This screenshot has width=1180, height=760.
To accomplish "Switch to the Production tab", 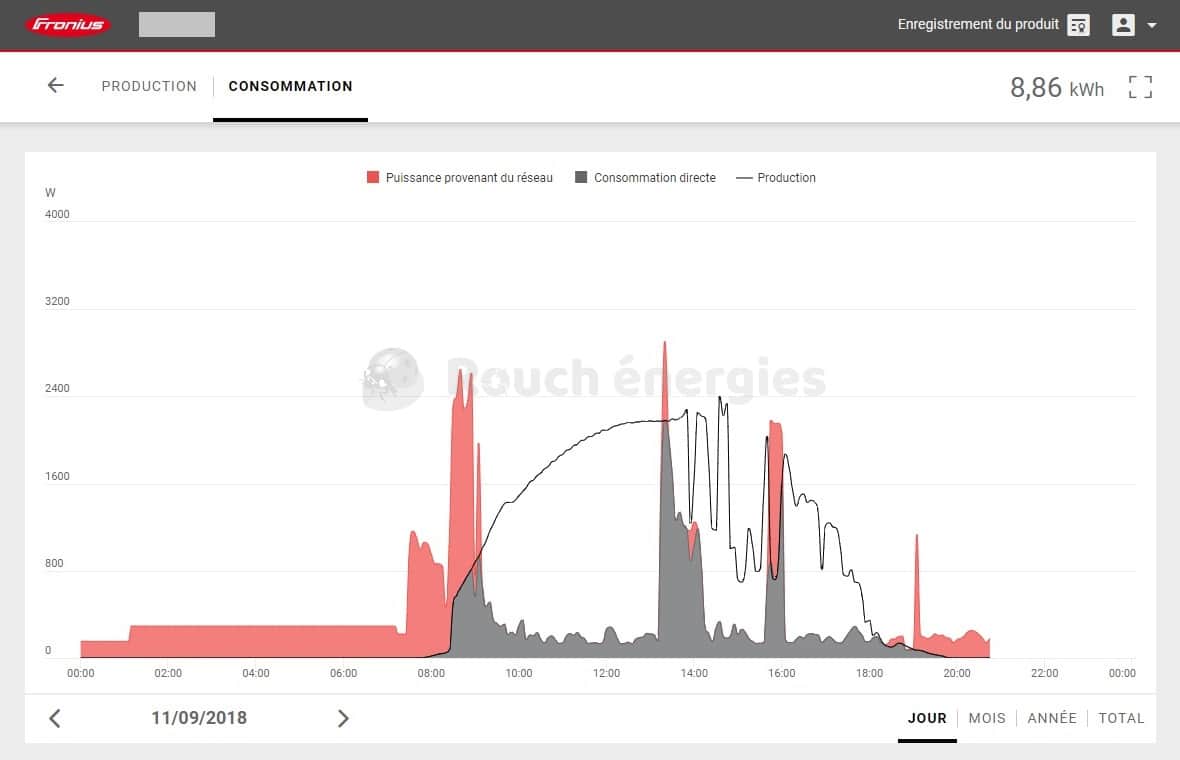I will pos(149,86).
